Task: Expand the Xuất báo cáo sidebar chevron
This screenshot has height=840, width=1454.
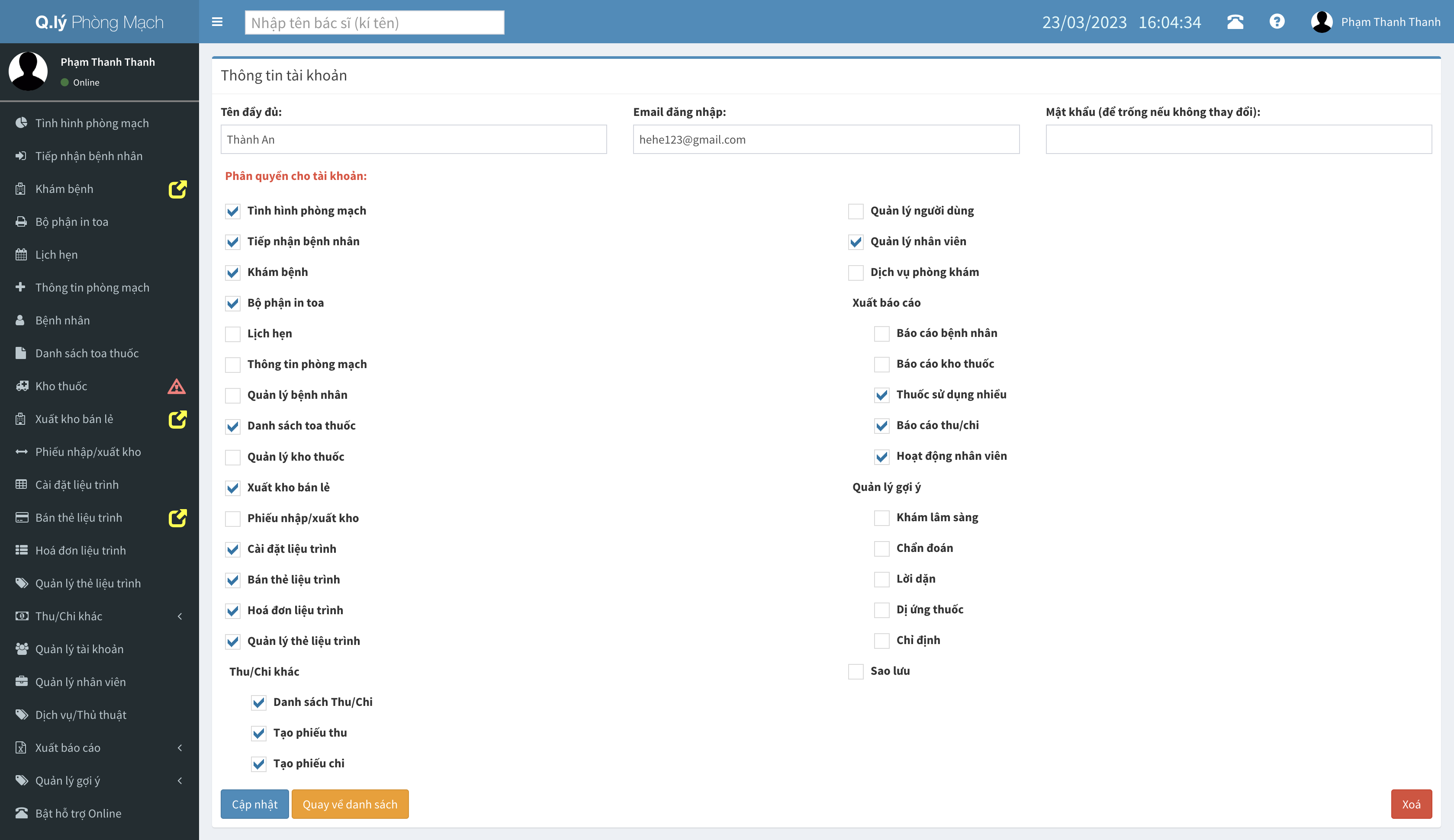Action: click(x=180, y=748)
